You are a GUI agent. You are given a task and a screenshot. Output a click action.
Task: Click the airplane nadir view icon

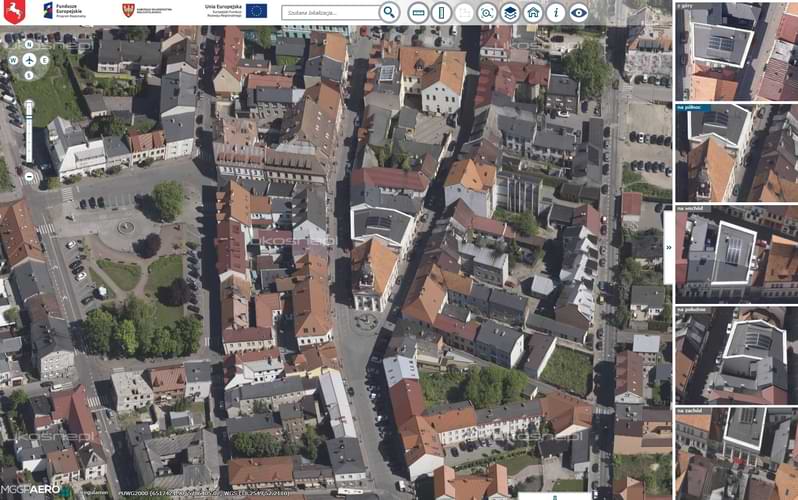(29, 60)
